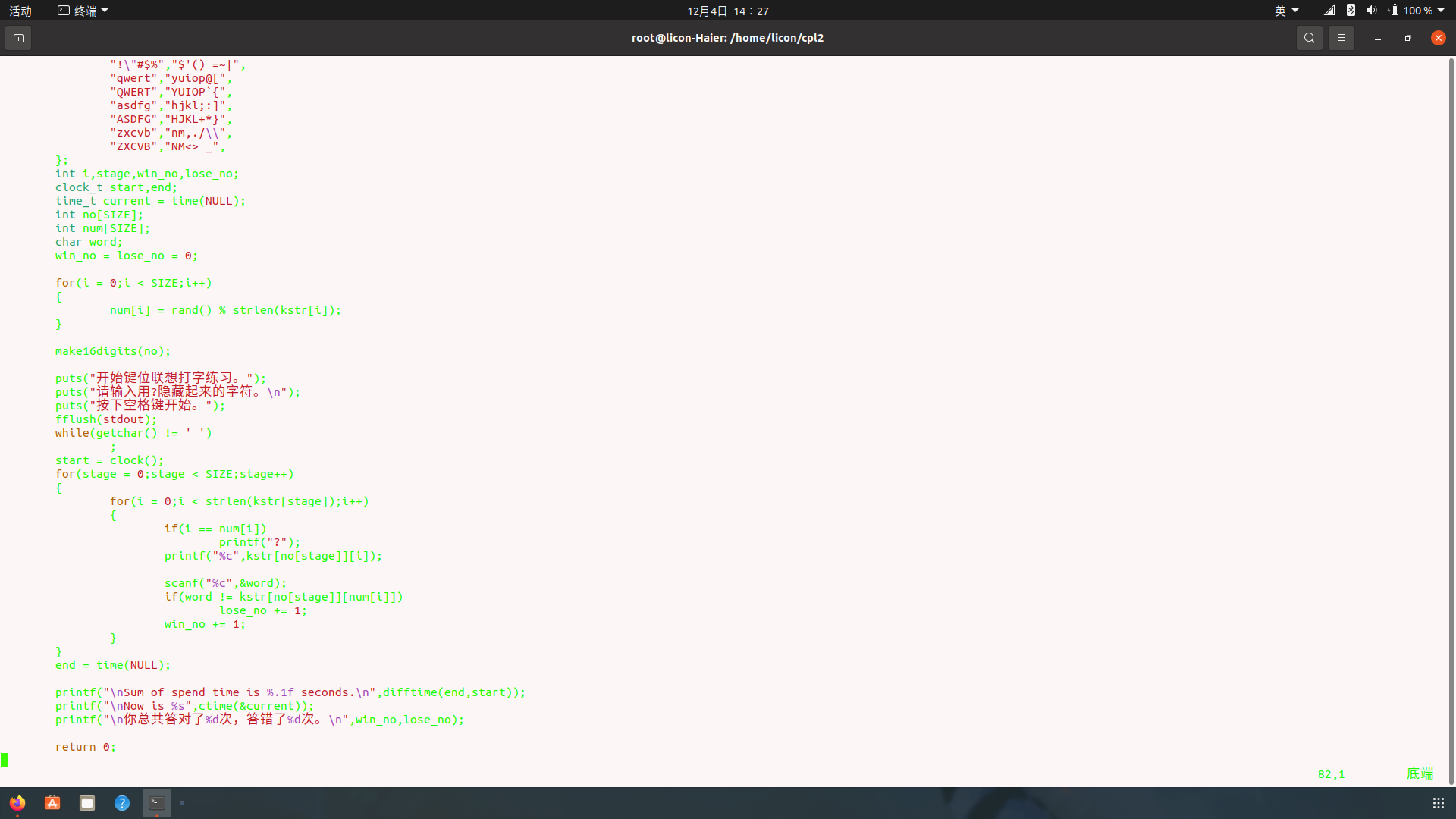Click line 'int no[SIZE];'
Image resolution: width=1456 pixels, height=819 pixels.
tap(99, 215)
